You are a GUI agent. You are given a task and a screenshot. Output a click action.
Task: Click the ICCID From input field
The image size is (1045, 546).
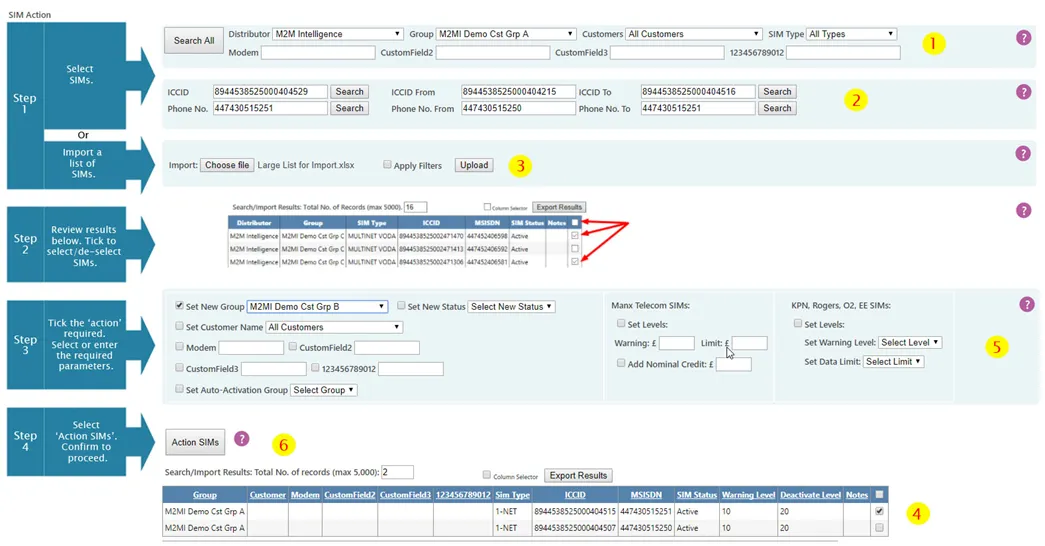518,92
